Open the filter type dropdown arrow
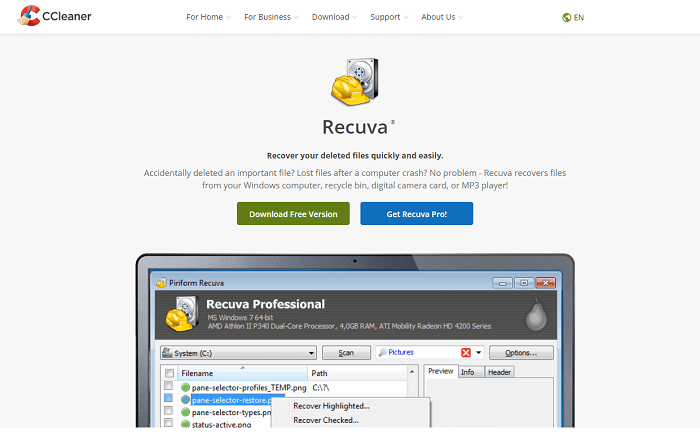Image resolution: width=700 pixels, height=441 pixels. pyautogui.click(x=479, y=353)
